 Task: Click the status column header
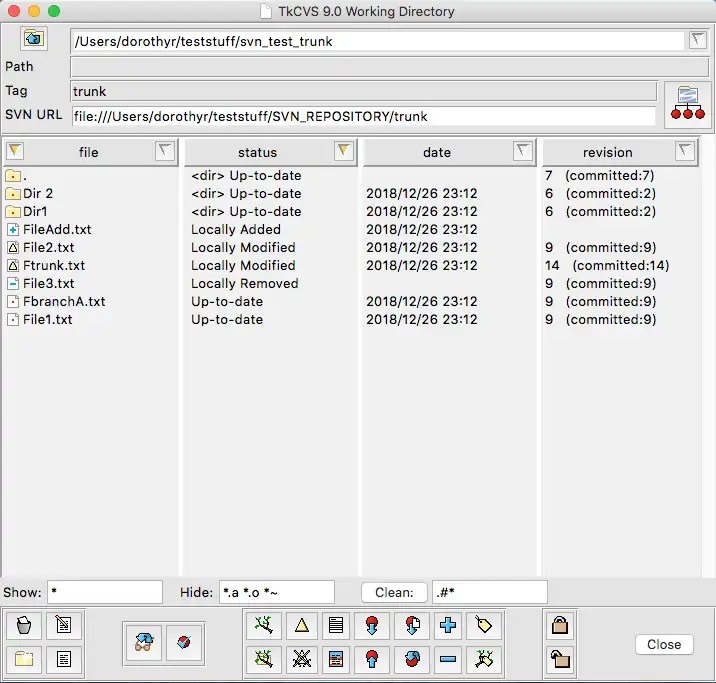click(258, 152)
